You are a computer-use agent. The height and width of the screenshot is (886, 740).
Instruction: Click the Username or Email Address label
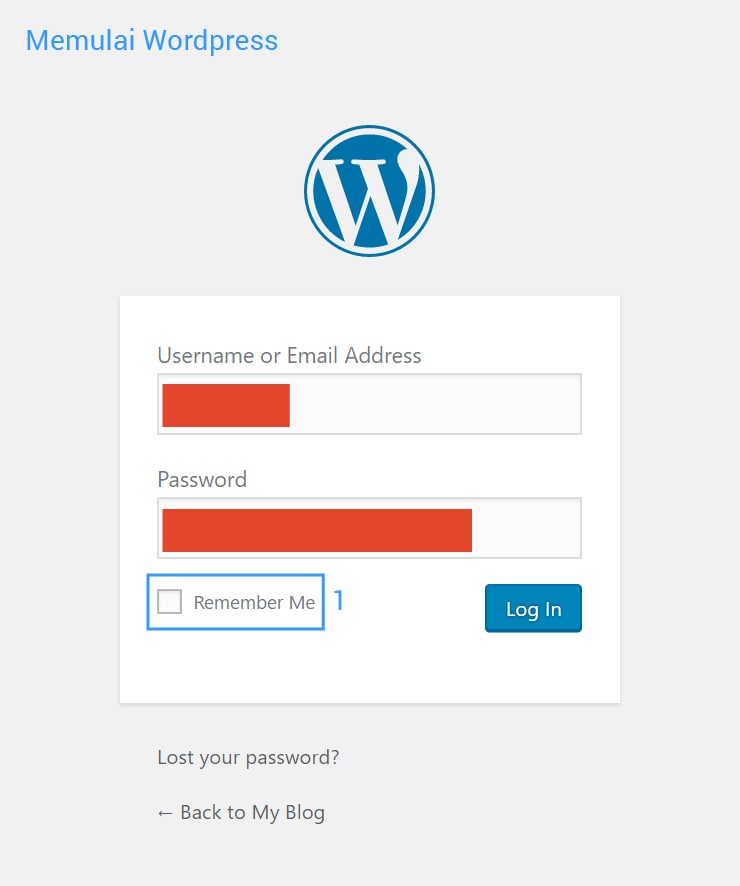[x=289, y=355]
